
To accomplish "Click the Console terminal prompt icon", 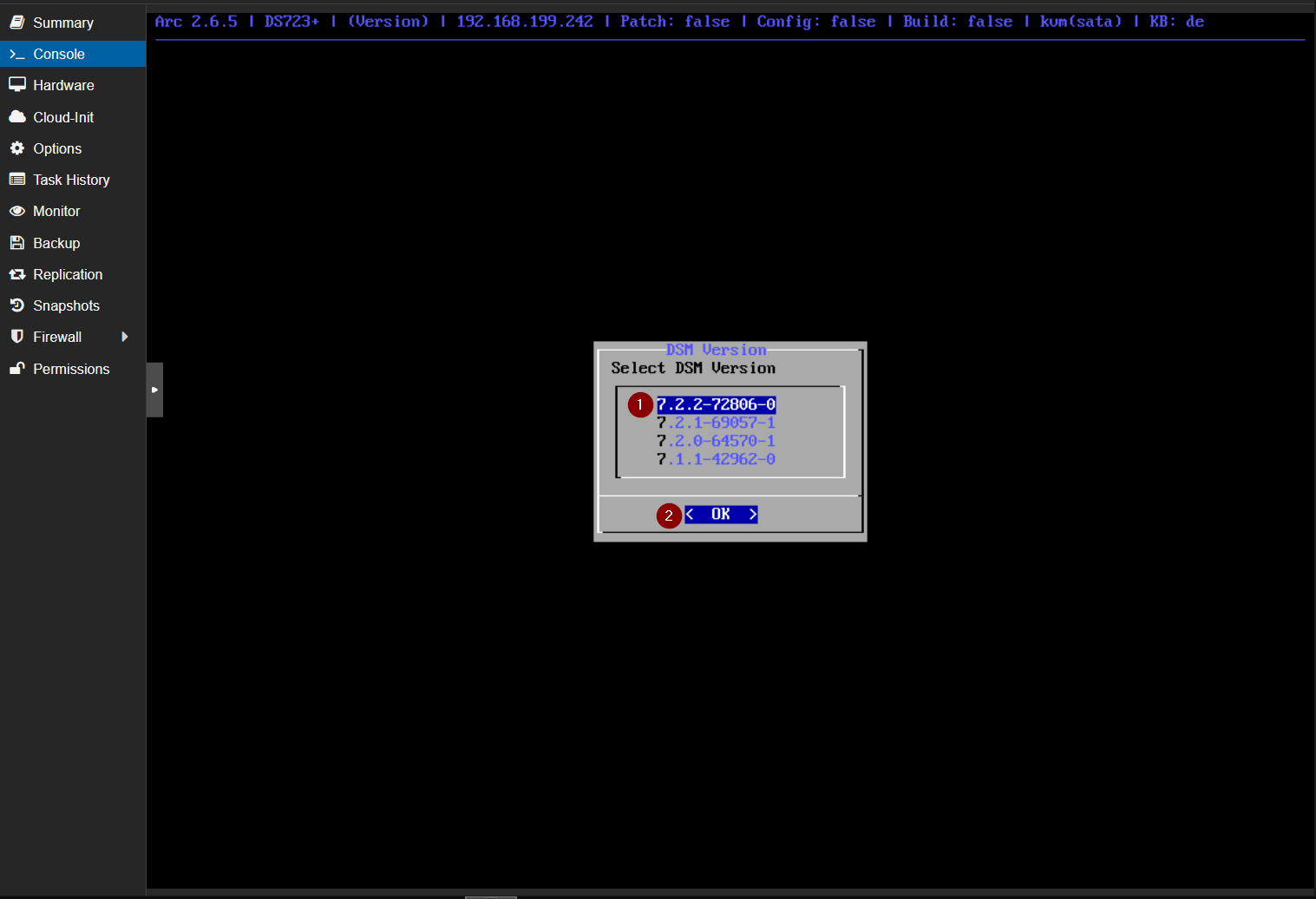I will pos(16,54).
